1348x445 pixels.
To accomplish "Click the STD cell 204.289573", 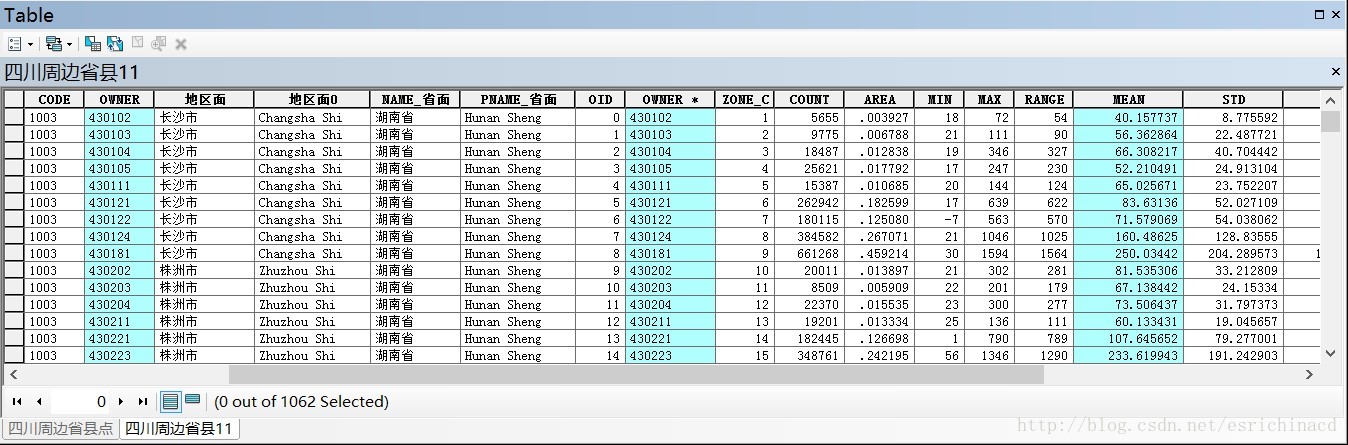I will click(1233, 253).
